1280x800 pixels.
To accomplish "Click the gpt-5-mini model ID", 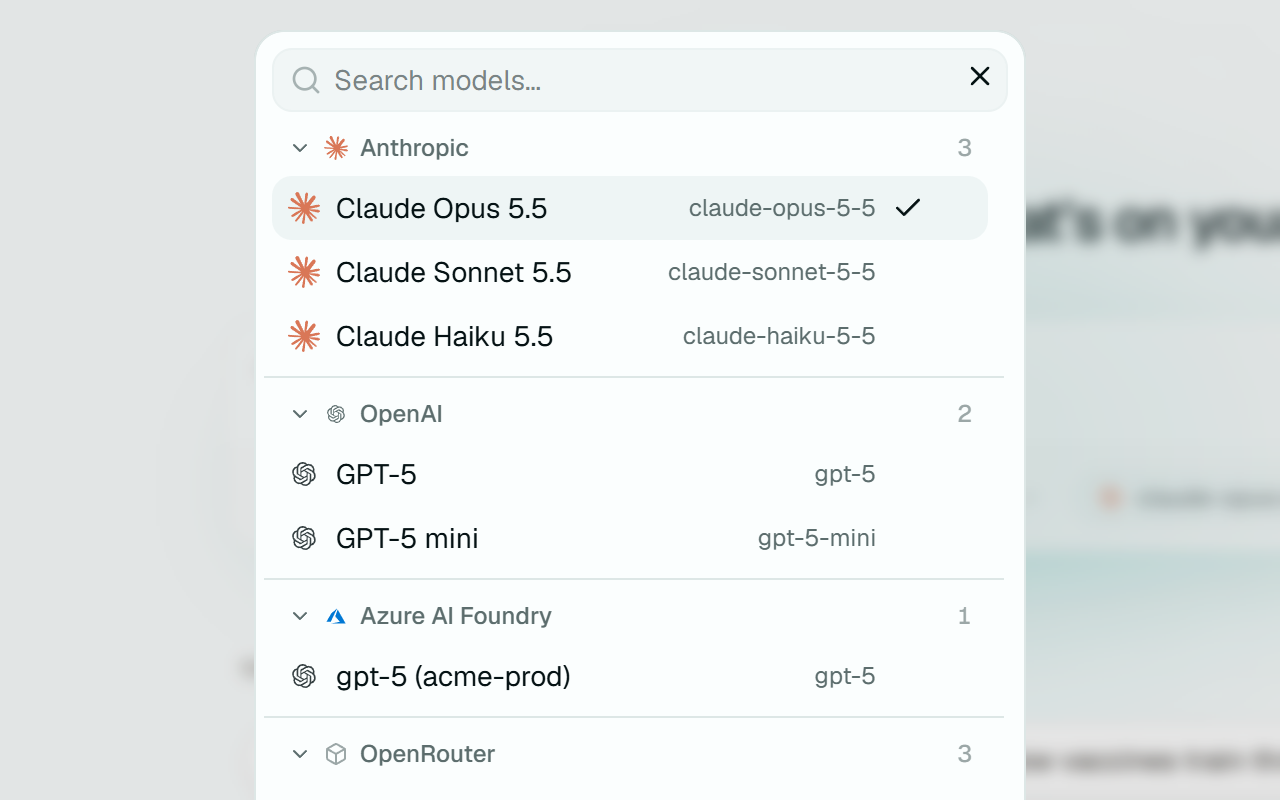I will coord(817,538).
